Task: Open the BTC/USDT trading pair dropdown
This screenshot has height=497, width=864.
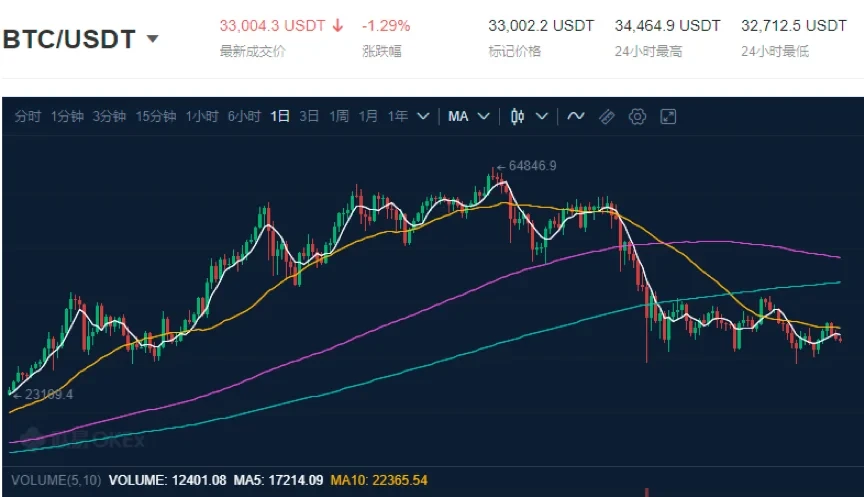Action: coord(153,39)
